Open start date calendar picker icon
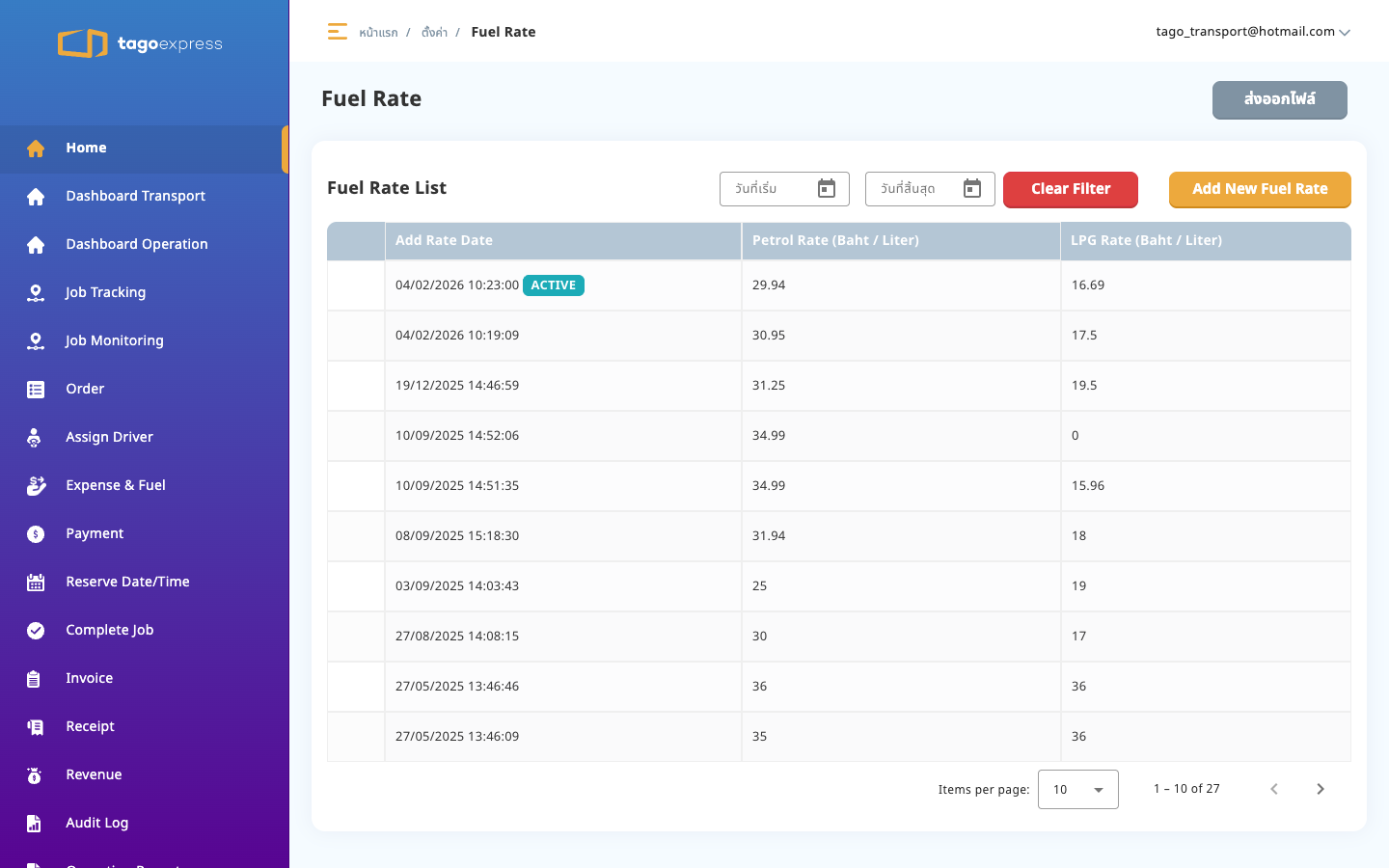Viewport: 1389px width, 868px height. pos(827,188)
